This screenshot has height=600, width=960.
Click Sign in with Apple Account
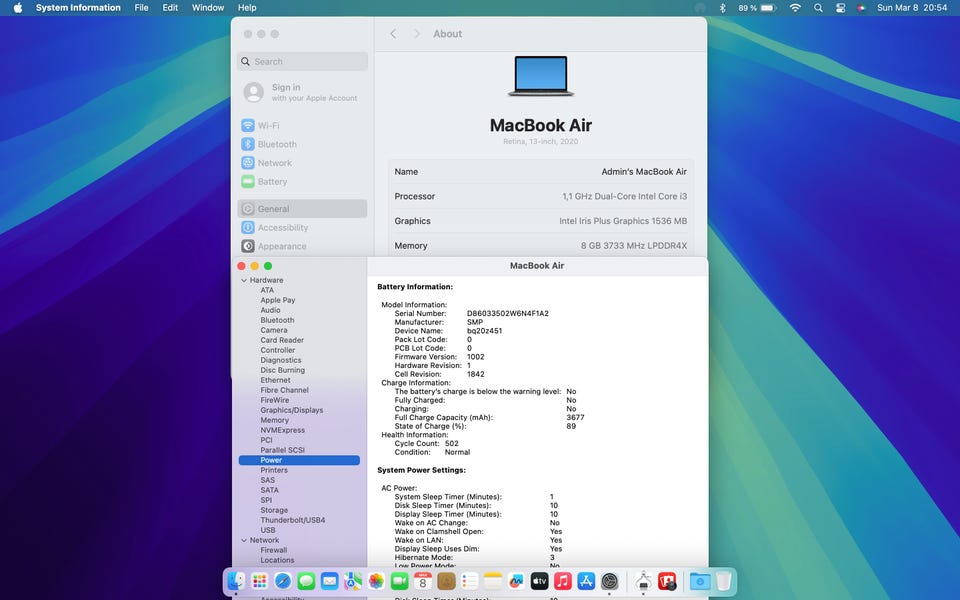point(302,92)
